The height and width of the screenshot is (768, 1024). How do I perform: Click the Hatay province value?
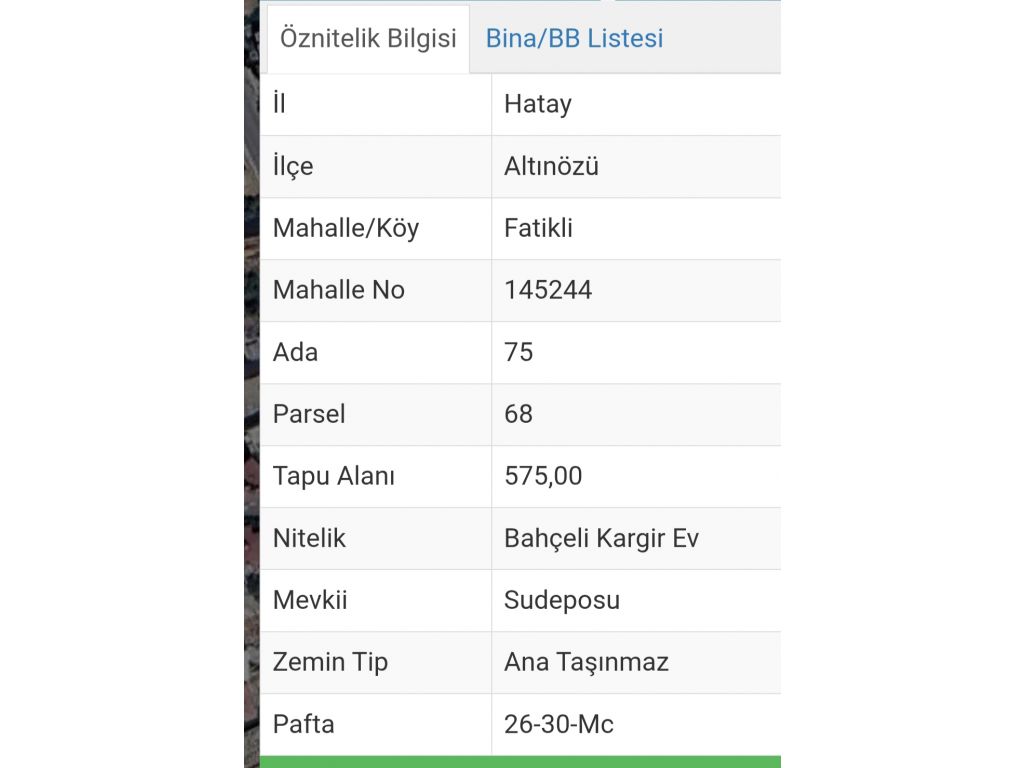pos(538,104)
